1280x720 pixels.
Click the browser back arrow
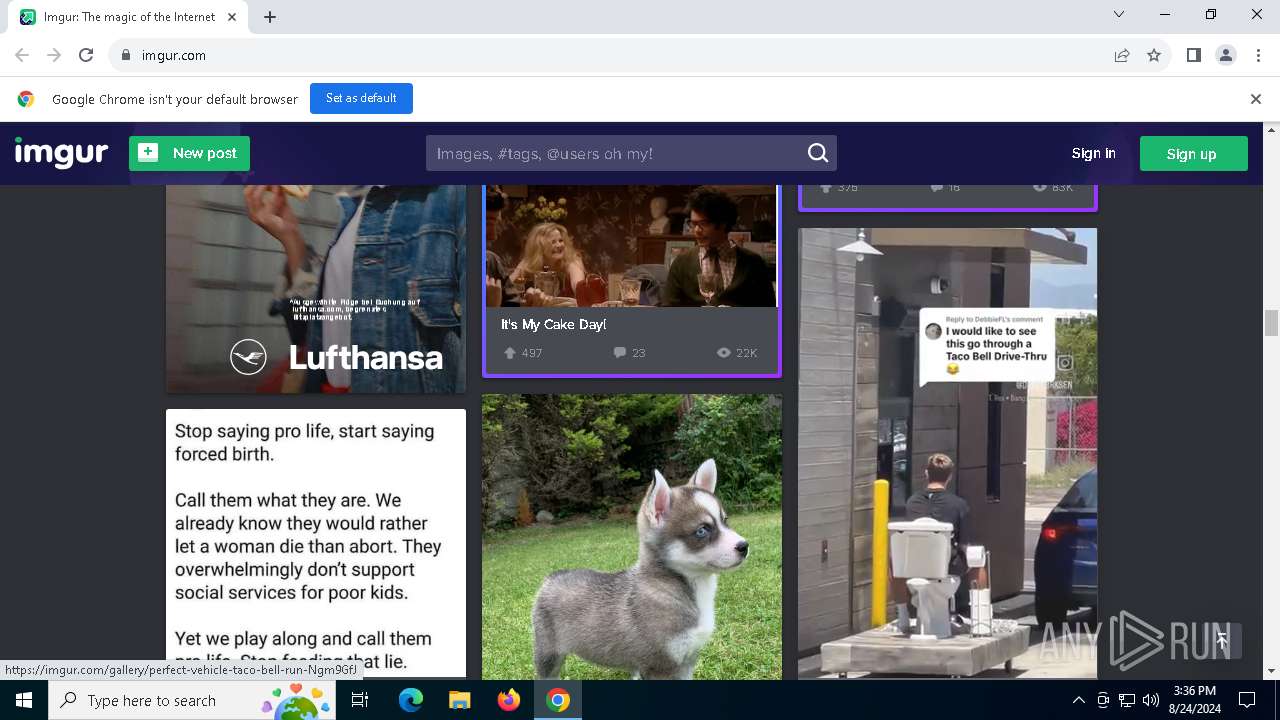point(22,55)
